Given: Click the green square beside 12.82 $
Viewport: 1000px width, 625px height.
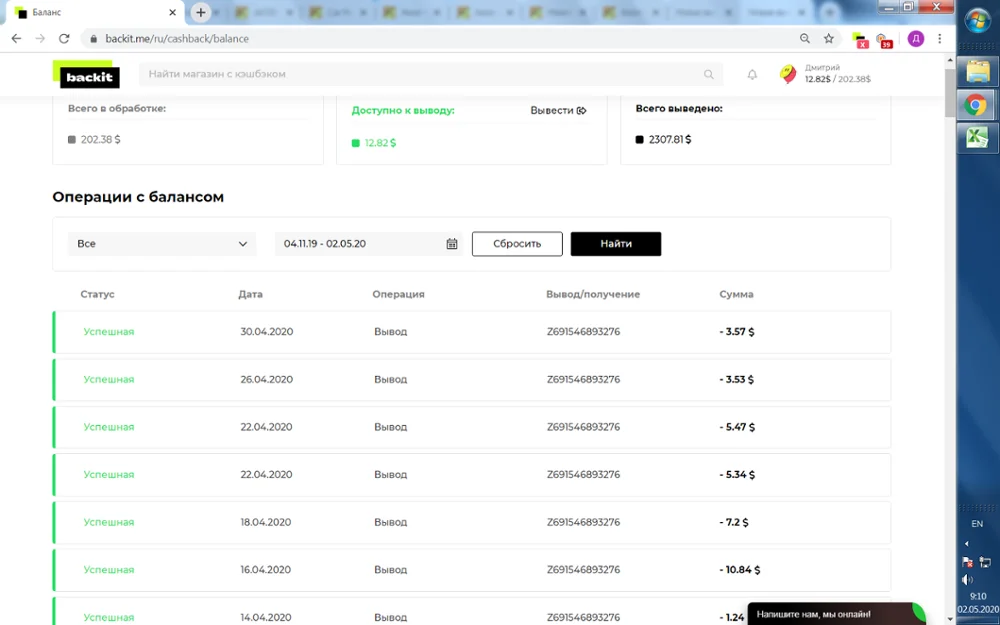Looking at the screenshot, I should click(x=356, y=143).
